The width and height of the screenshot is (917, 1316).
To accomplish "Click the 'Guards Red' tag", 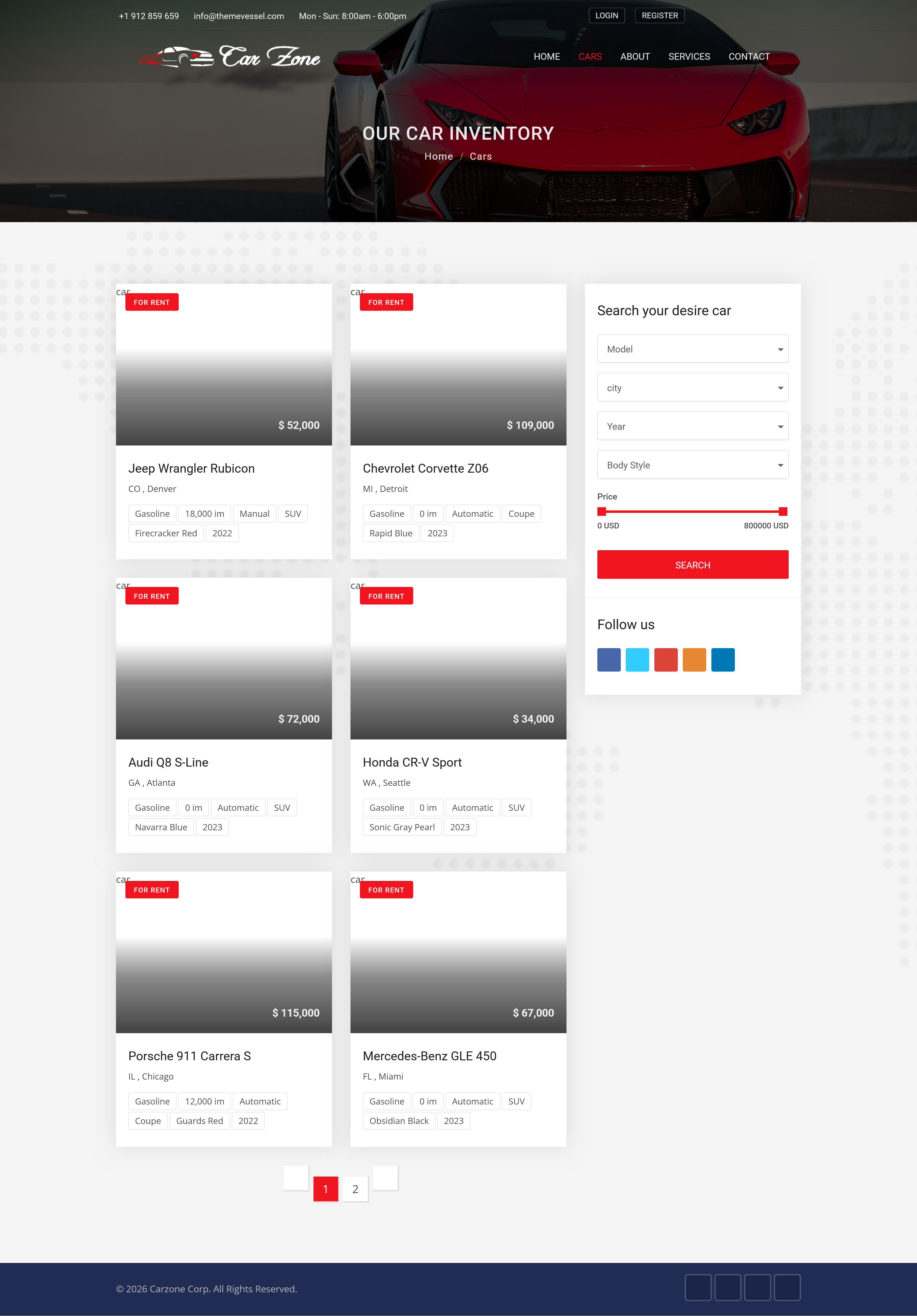I will (199, 1121).
